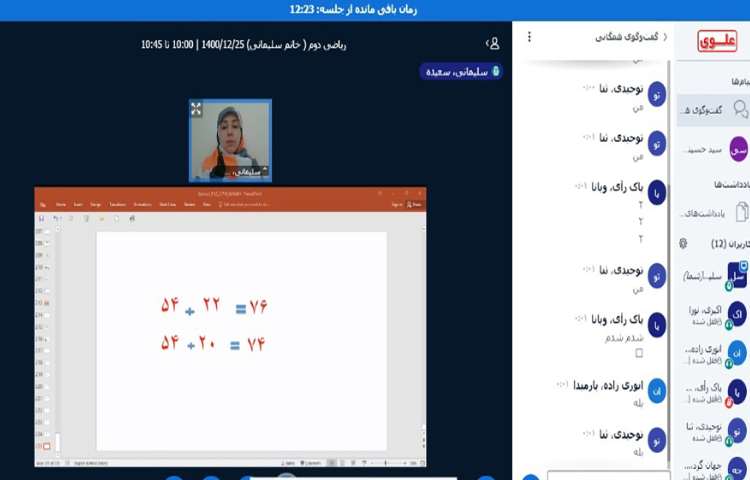750x480 pixels.
Task: Select your own user entry marked (شما)
Action: 715,276
